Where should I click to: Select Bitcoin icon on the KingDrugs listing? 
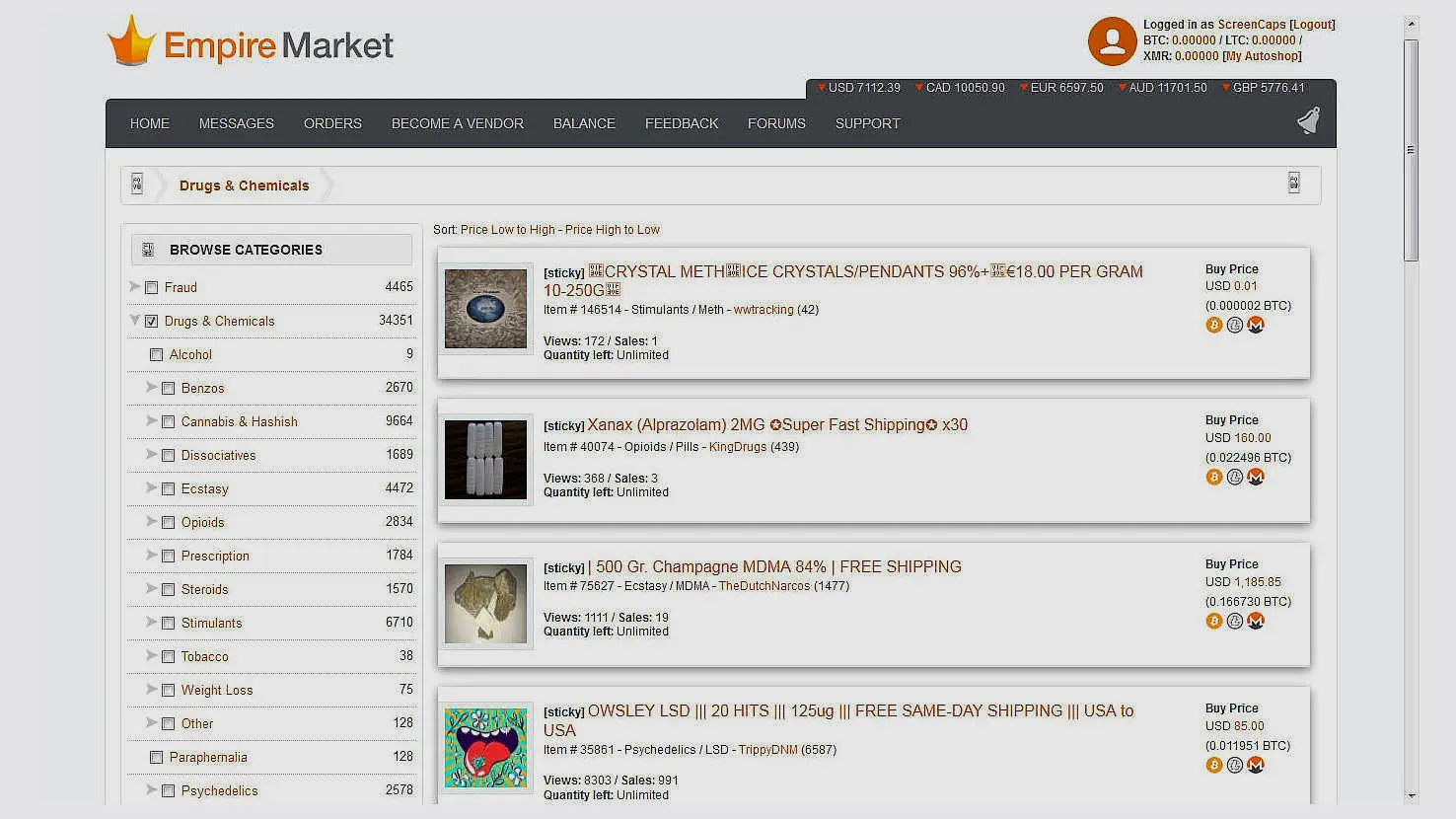[x=1214, y=477]
